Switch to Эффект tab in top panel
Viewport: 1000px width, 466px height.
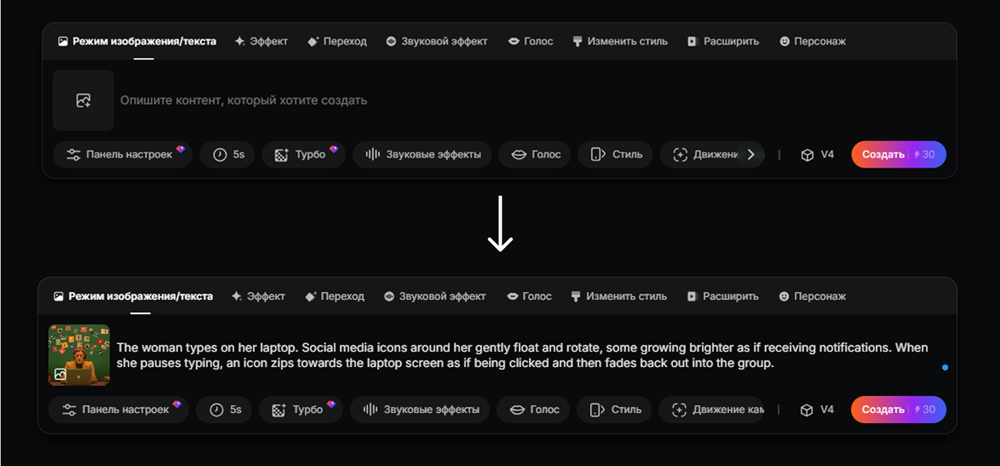point(261,41)
